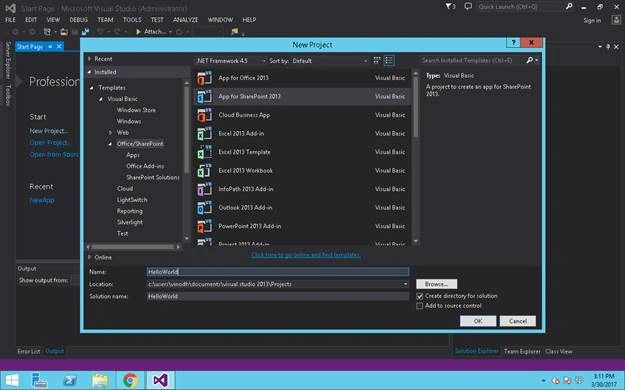
Task: Click the Windows Start button
Action: (x=12, y=380)
